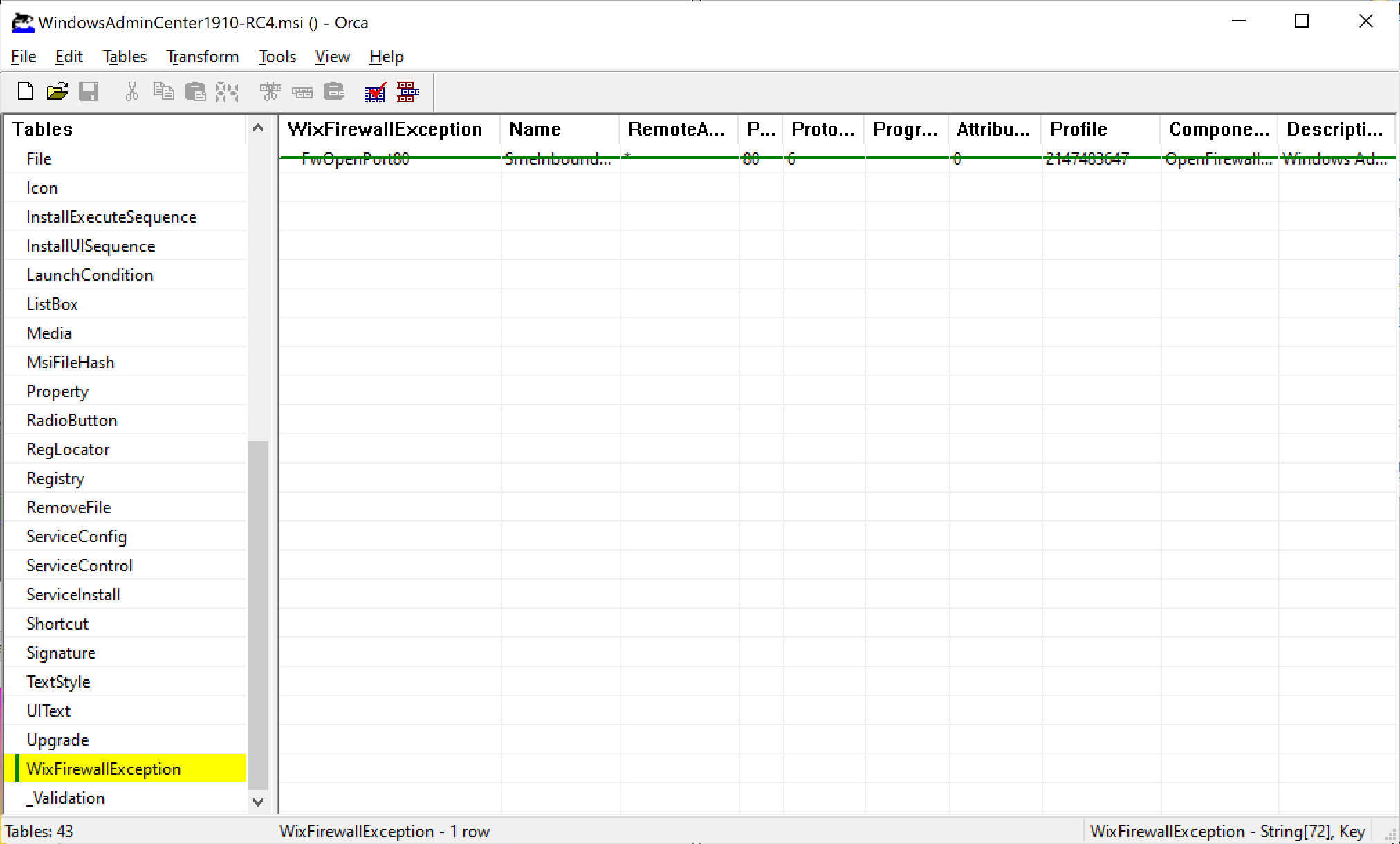Screen dimensions: 1400x844
Task: Select the InstallExecuteSequence table
Action: tap(126, 217)
